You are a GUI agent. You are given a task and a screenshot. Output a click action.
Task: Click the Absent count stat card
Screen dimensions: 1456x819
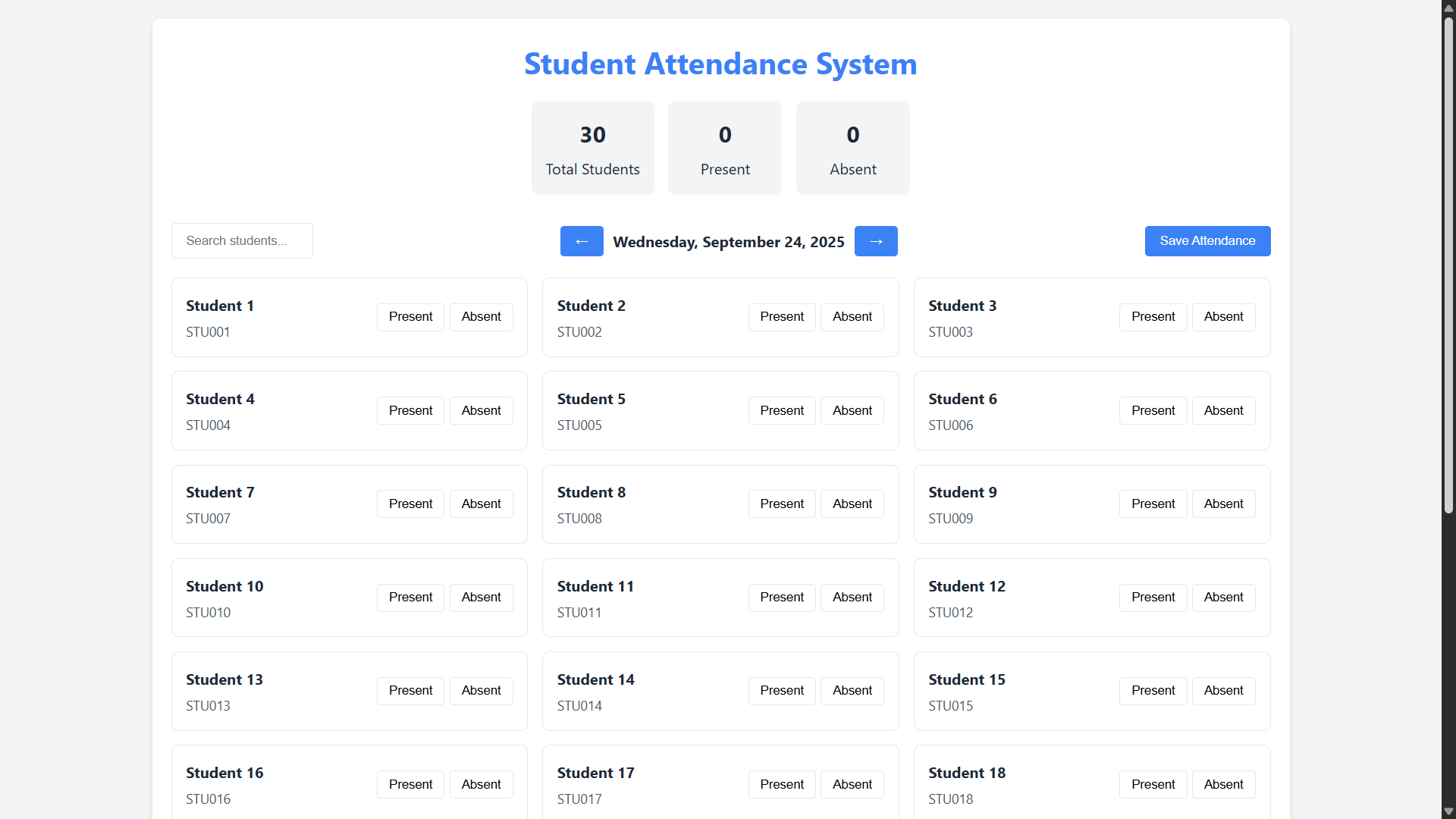point(852,148)
